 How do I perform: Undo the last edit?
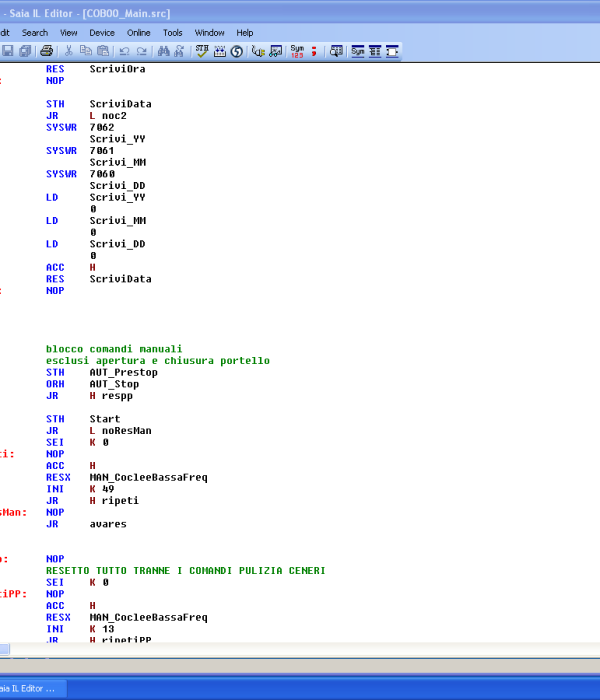124,50
